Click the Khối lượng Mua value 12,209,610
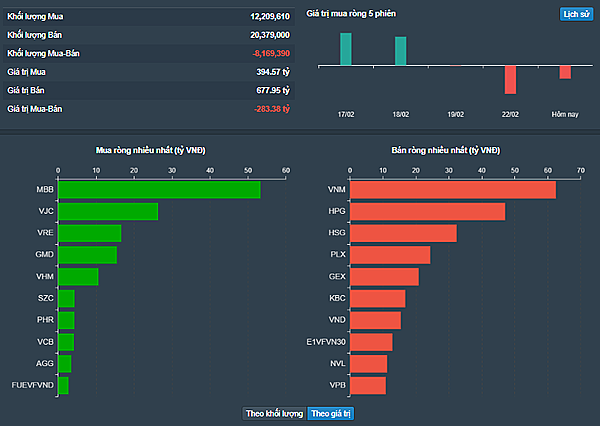 [270, 16]
